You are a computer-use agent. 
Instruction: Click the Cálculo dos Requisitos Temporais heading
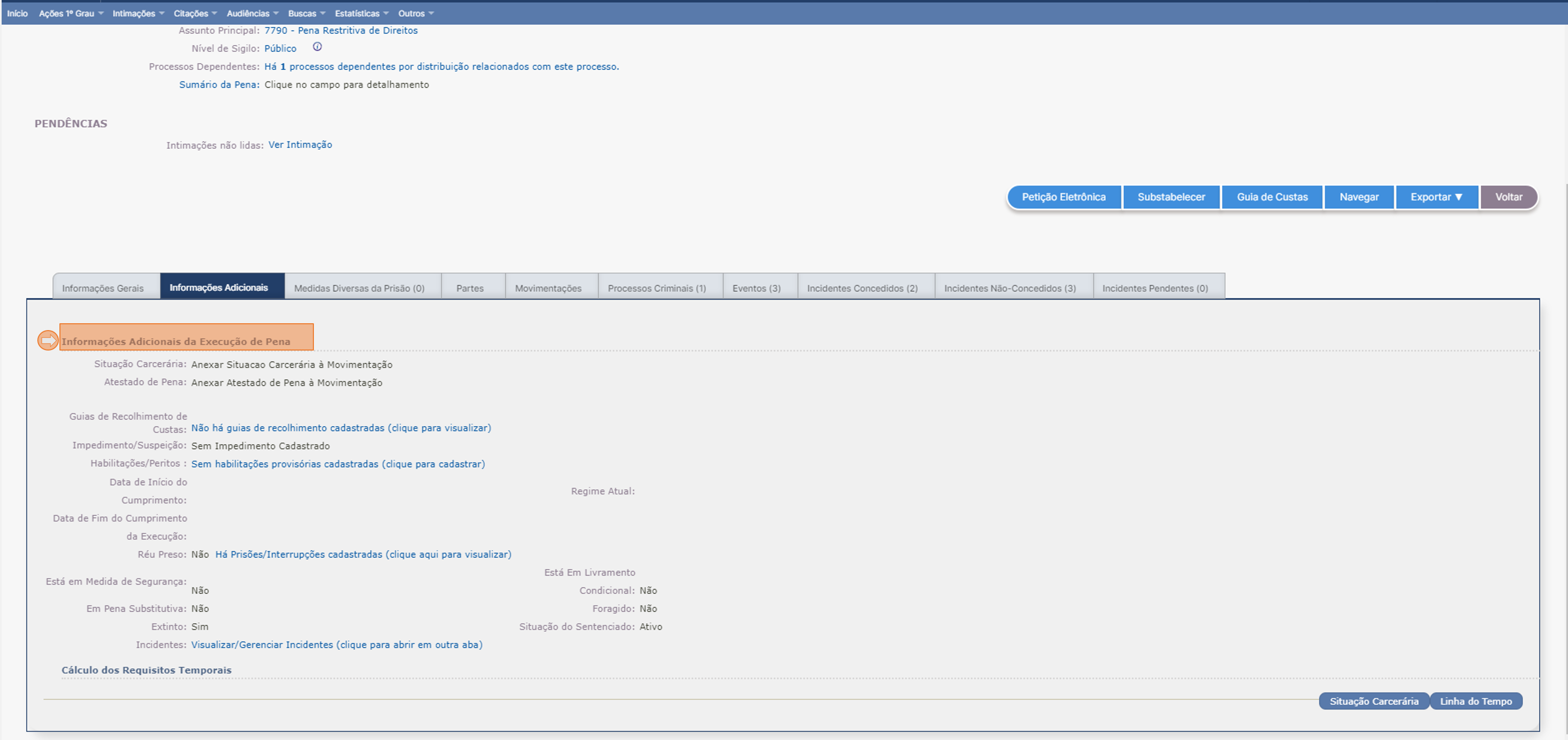tap(146, 670)
